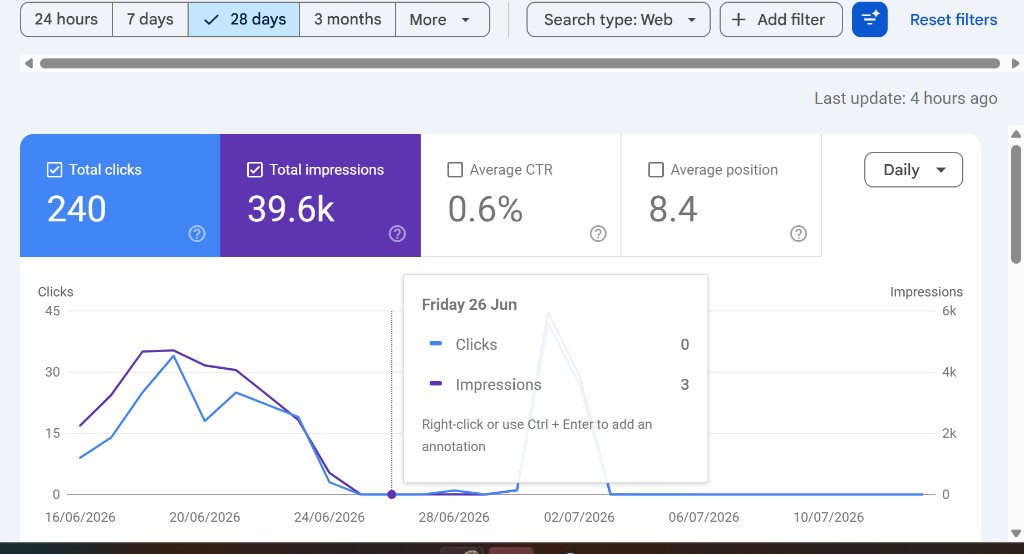Click the Friday 26 Jun tooltip heading
The height and width of the screenshot is (554, 1024).
click(x=469, y=304)
